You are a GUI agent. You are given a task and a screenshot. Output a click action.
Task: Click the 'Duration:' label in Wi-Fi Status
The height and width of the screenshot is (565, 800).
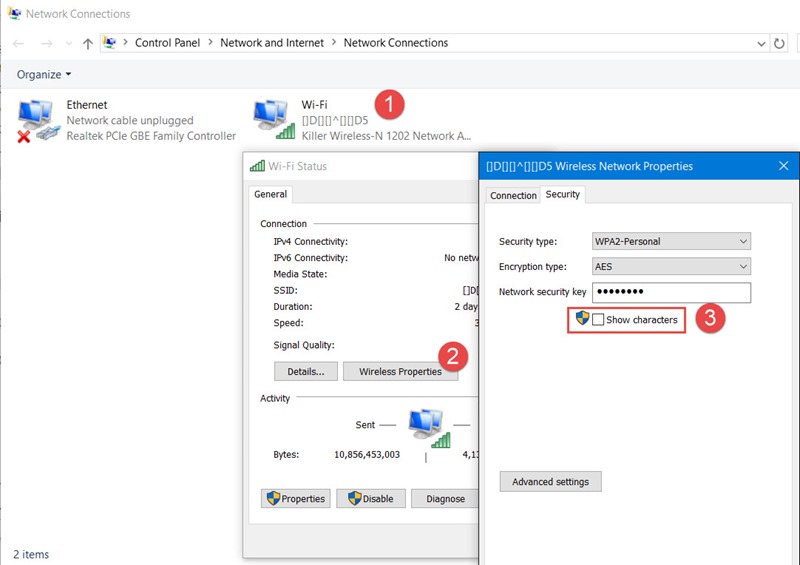[x=293, y=307]
